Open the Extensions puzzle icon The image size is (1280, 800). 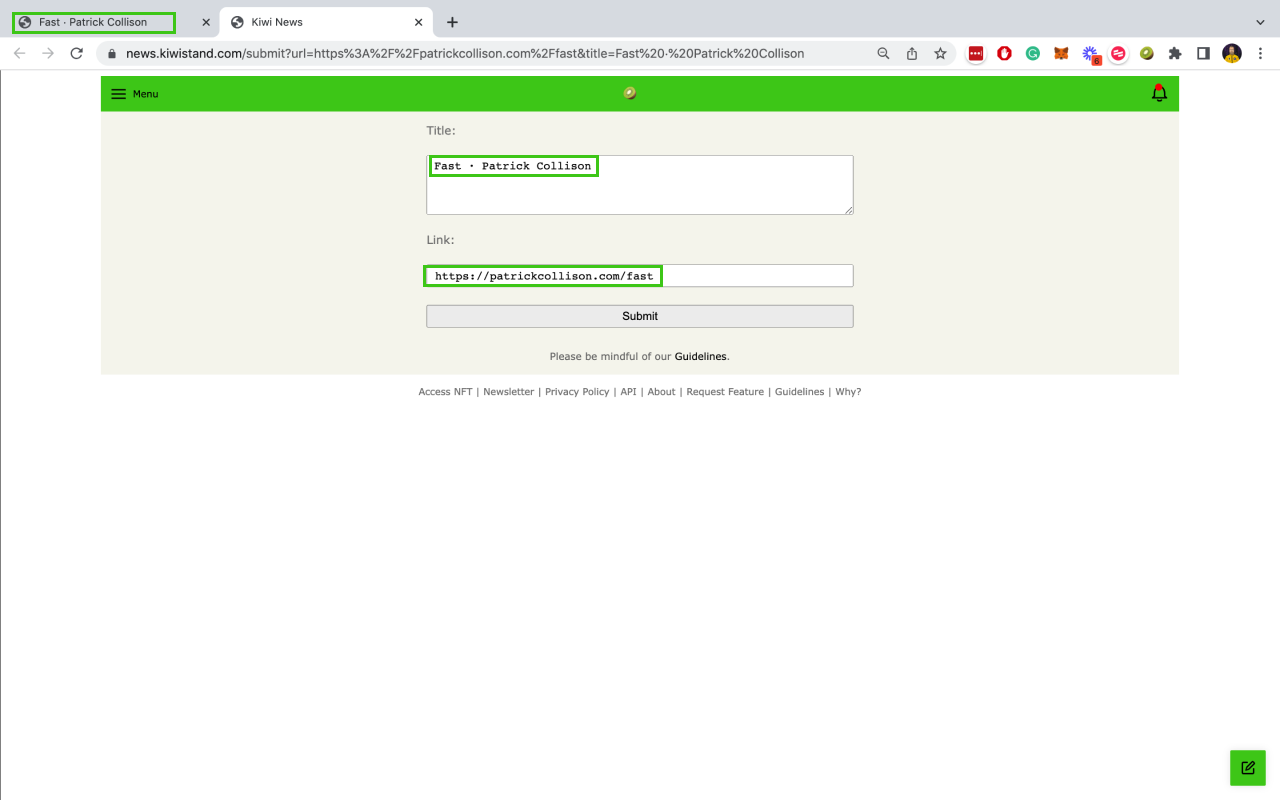click(1175, 54)
